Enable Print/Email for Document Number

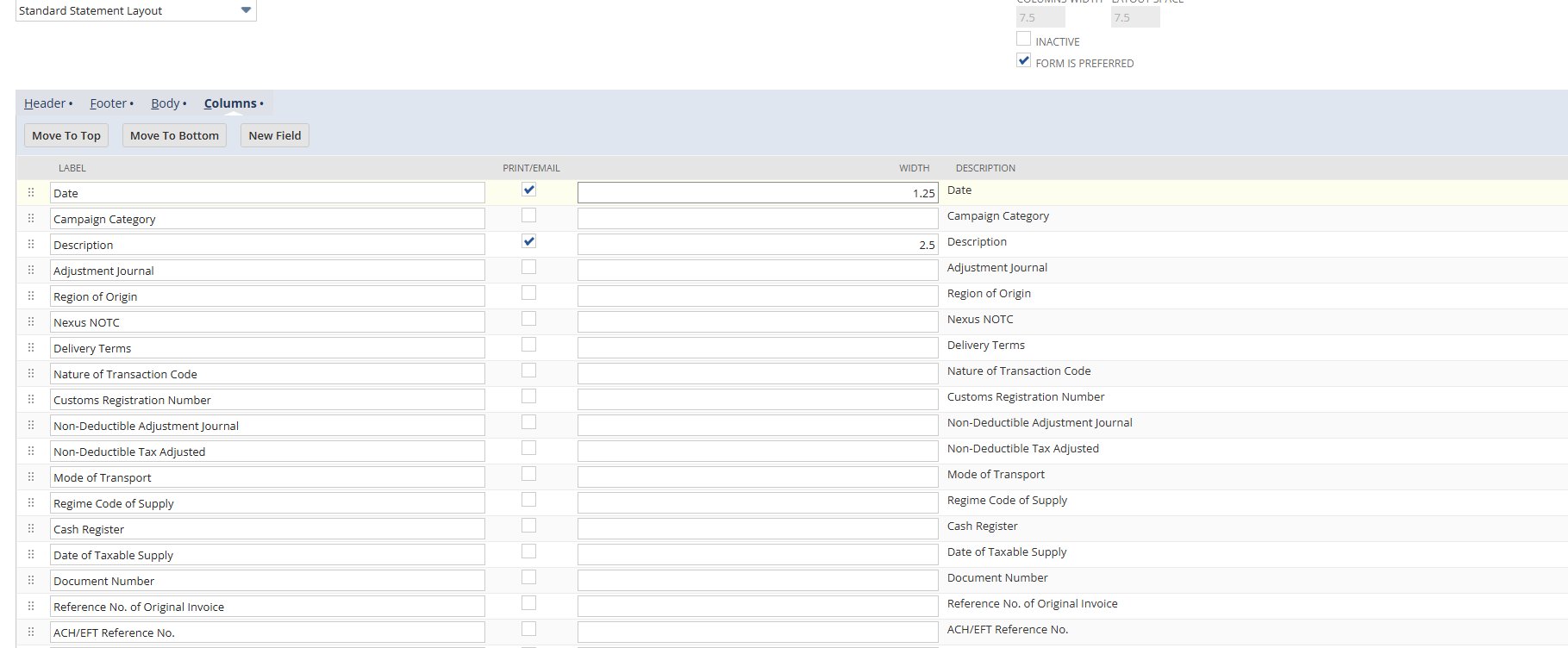tap(528, 577)
